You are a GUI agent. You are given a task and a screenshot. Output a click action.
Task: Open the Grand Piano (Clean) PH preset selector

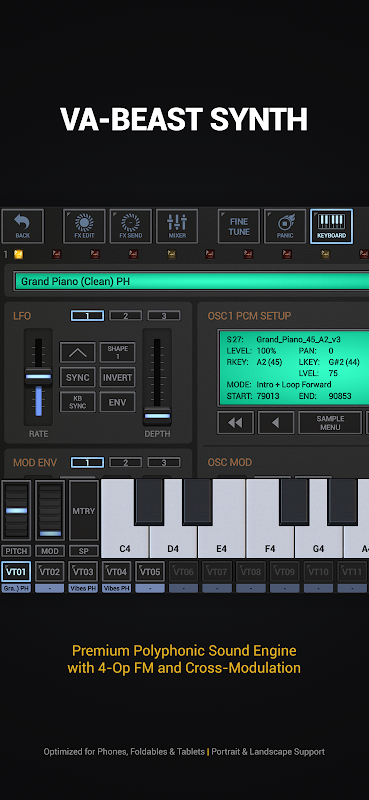pos(192,281)
